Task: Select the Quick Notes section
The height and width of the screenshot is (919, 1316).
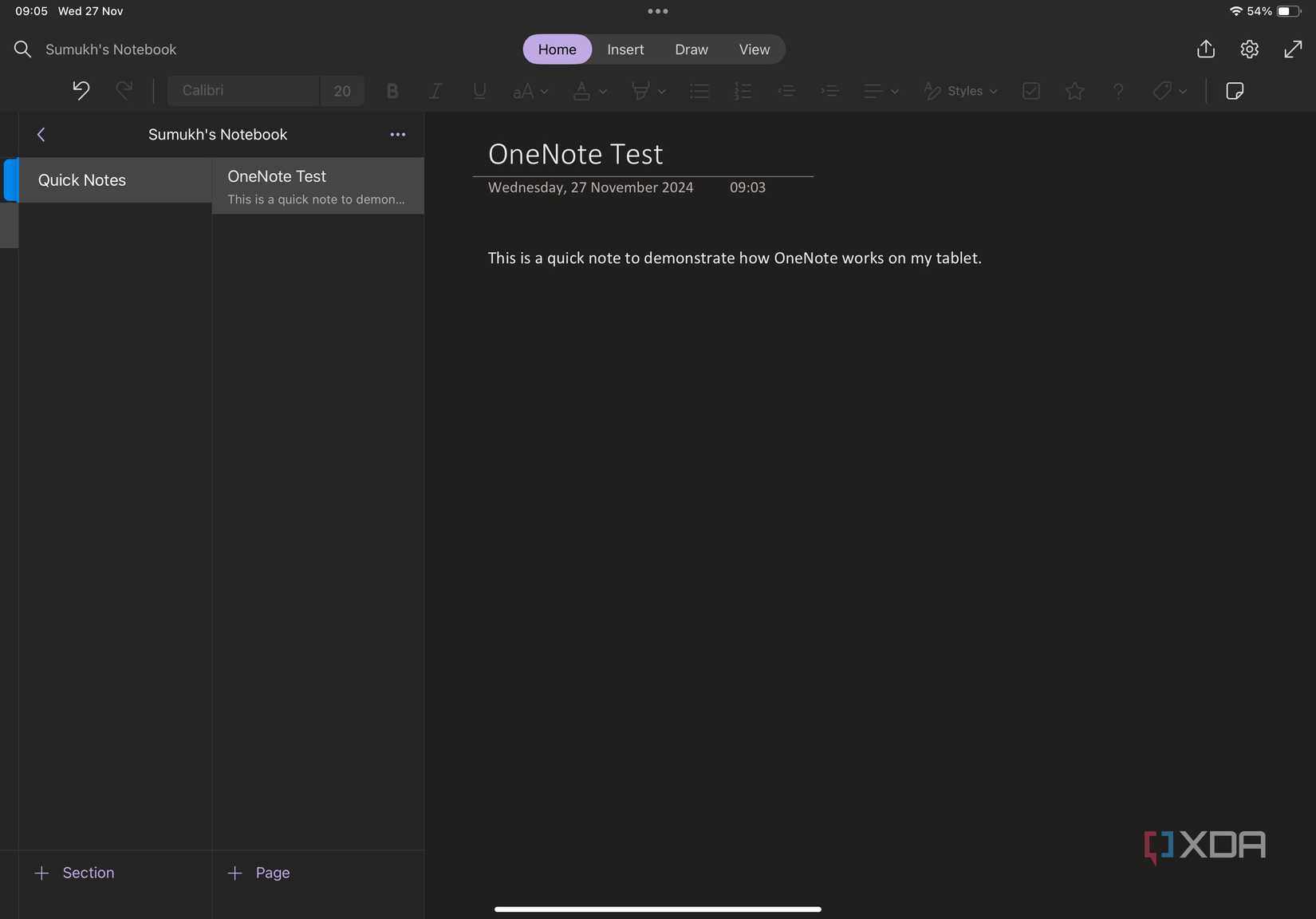Action: point(115,180)
